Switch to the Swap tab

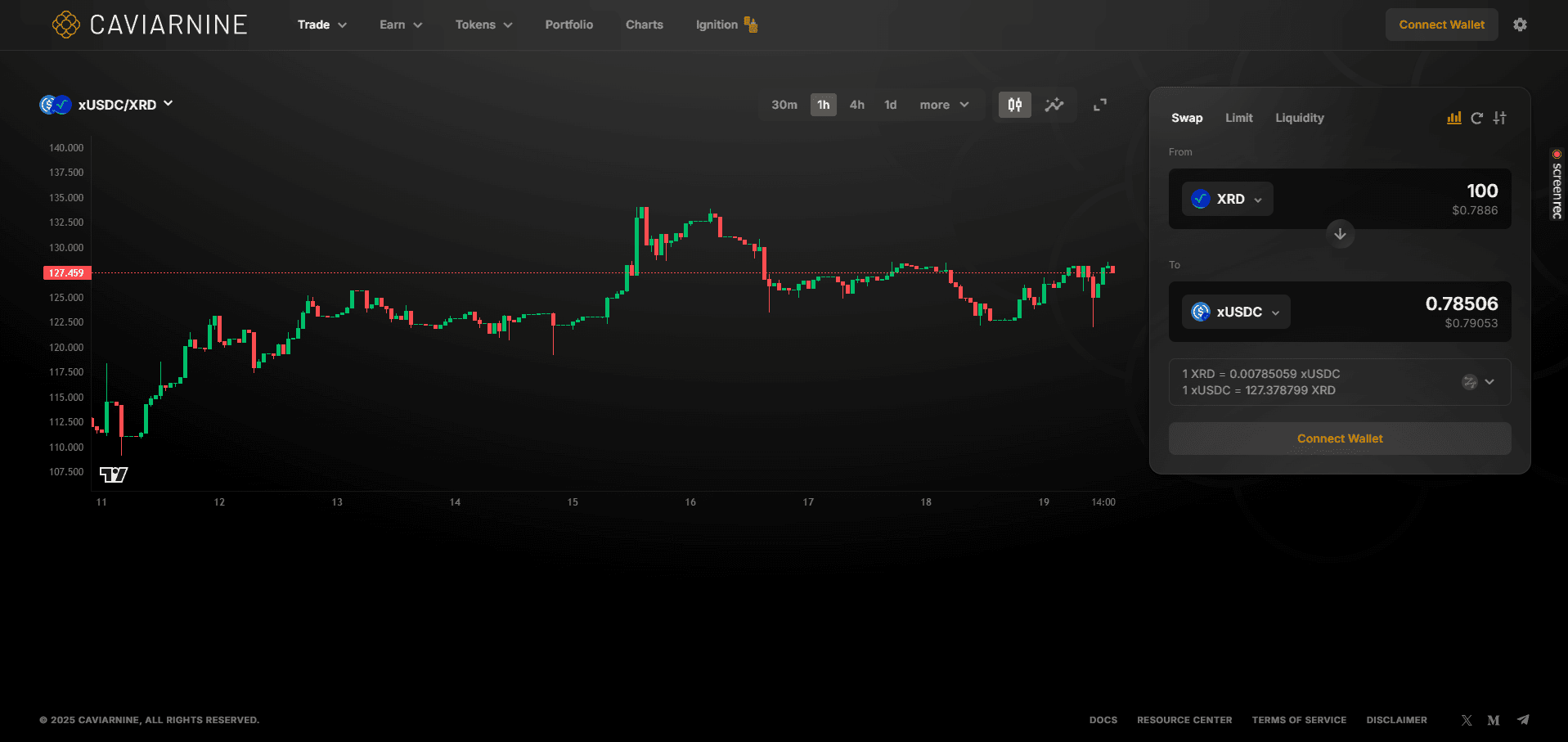pyautogui.click(x=1187, y=118)
